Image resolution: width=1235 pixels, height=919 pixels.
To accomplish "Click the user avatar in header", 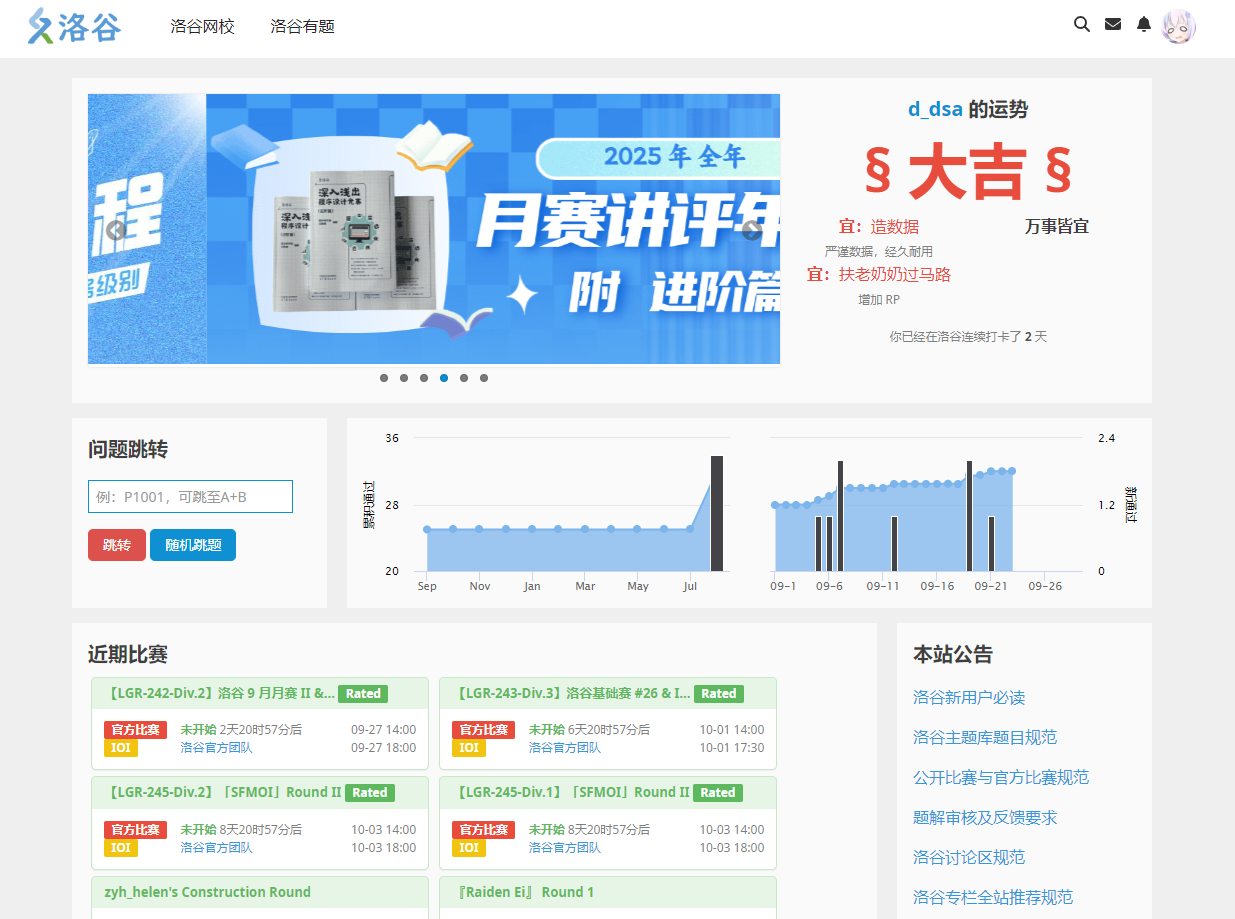I will pyautogui.click(x=1179, y=27).
